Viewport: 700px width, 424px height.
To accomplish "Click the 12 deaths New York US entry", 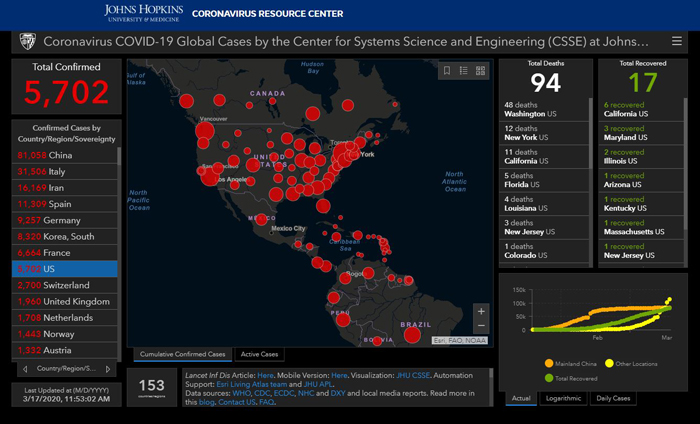I will pos(544,133).
